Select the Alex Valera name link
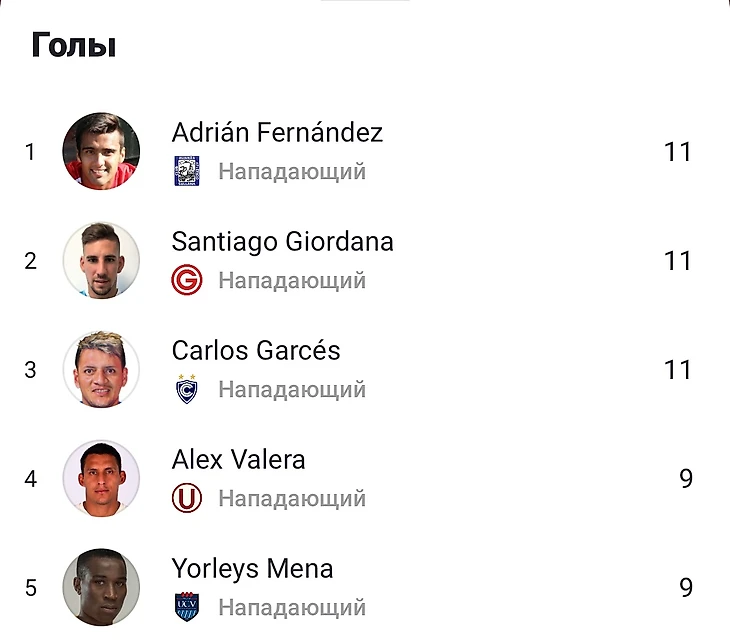Viewport: 730px width, 644px height. 238,460
